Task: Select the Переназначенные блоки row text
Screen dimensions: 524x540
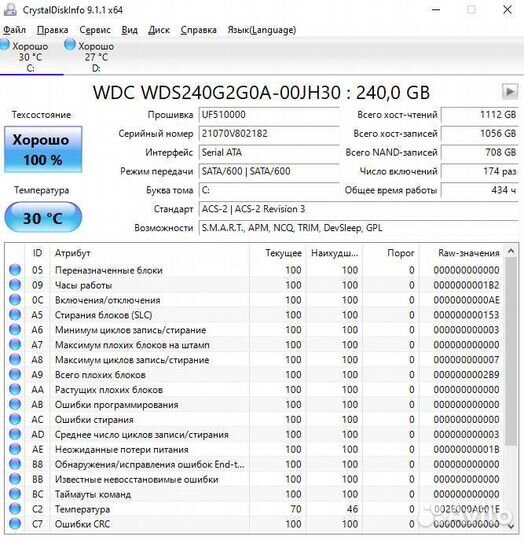Action: click(108, 270)
